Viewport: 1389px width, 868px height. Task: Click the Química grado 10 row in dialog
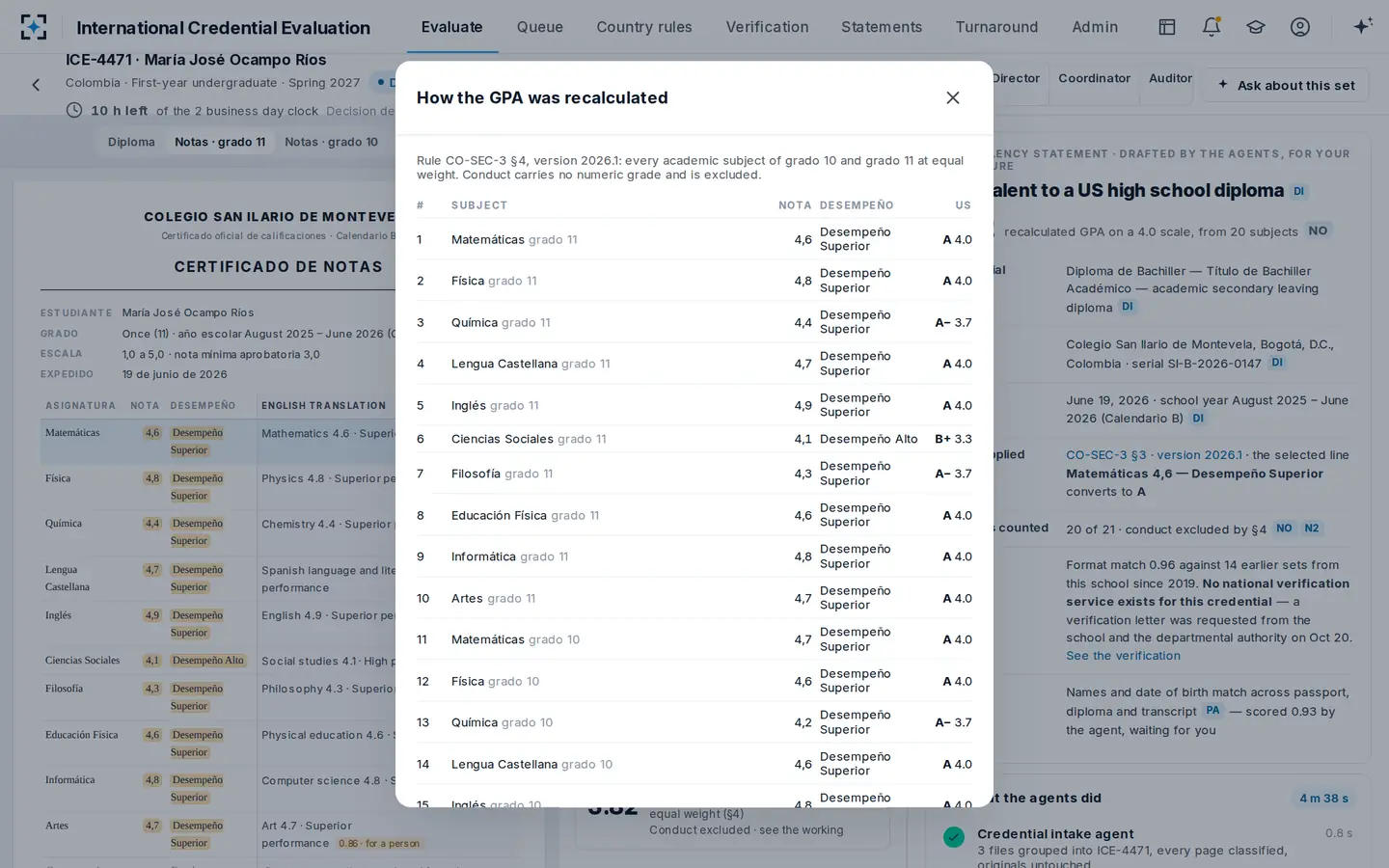click(694, 722)
